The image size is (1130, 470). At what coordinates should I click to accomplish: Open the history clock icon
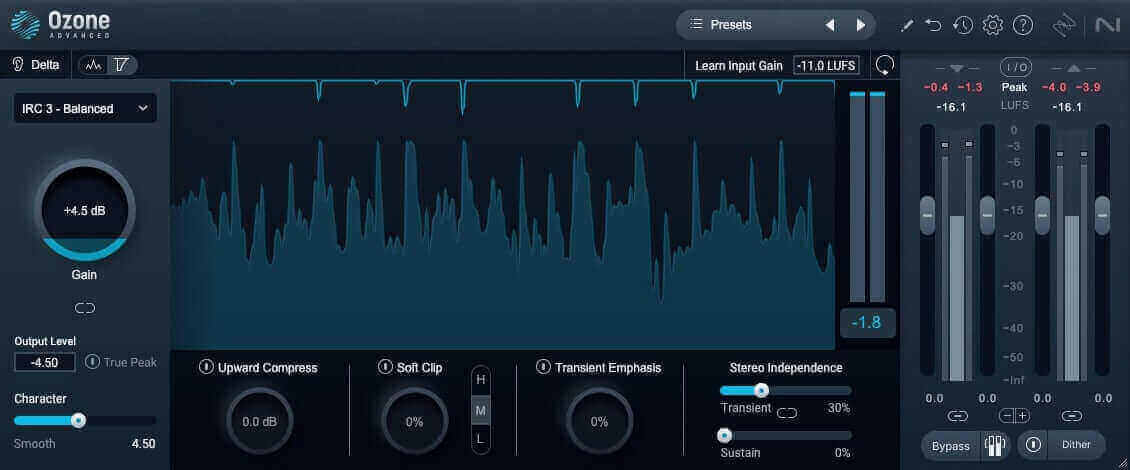(x=962, y=26)
